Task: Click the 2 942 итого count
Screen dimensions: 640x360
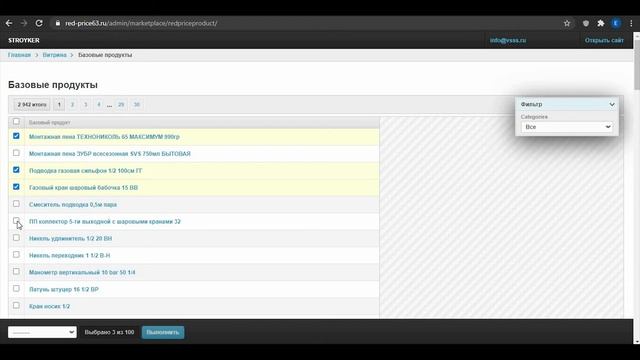Action: pyautogui.click(x=32, y=104)
